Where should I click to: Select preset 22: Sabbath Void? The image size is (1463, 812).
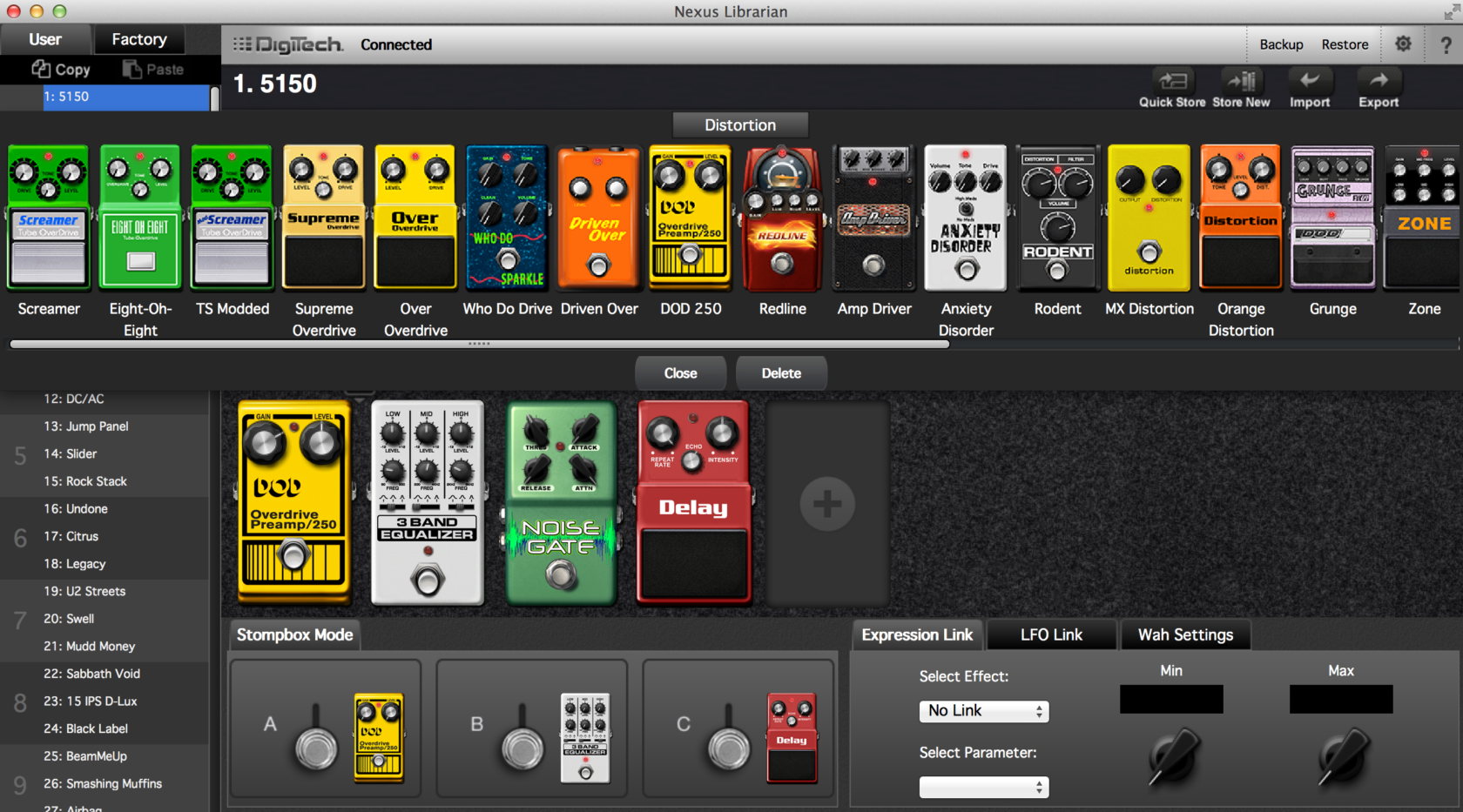point(104,674)
